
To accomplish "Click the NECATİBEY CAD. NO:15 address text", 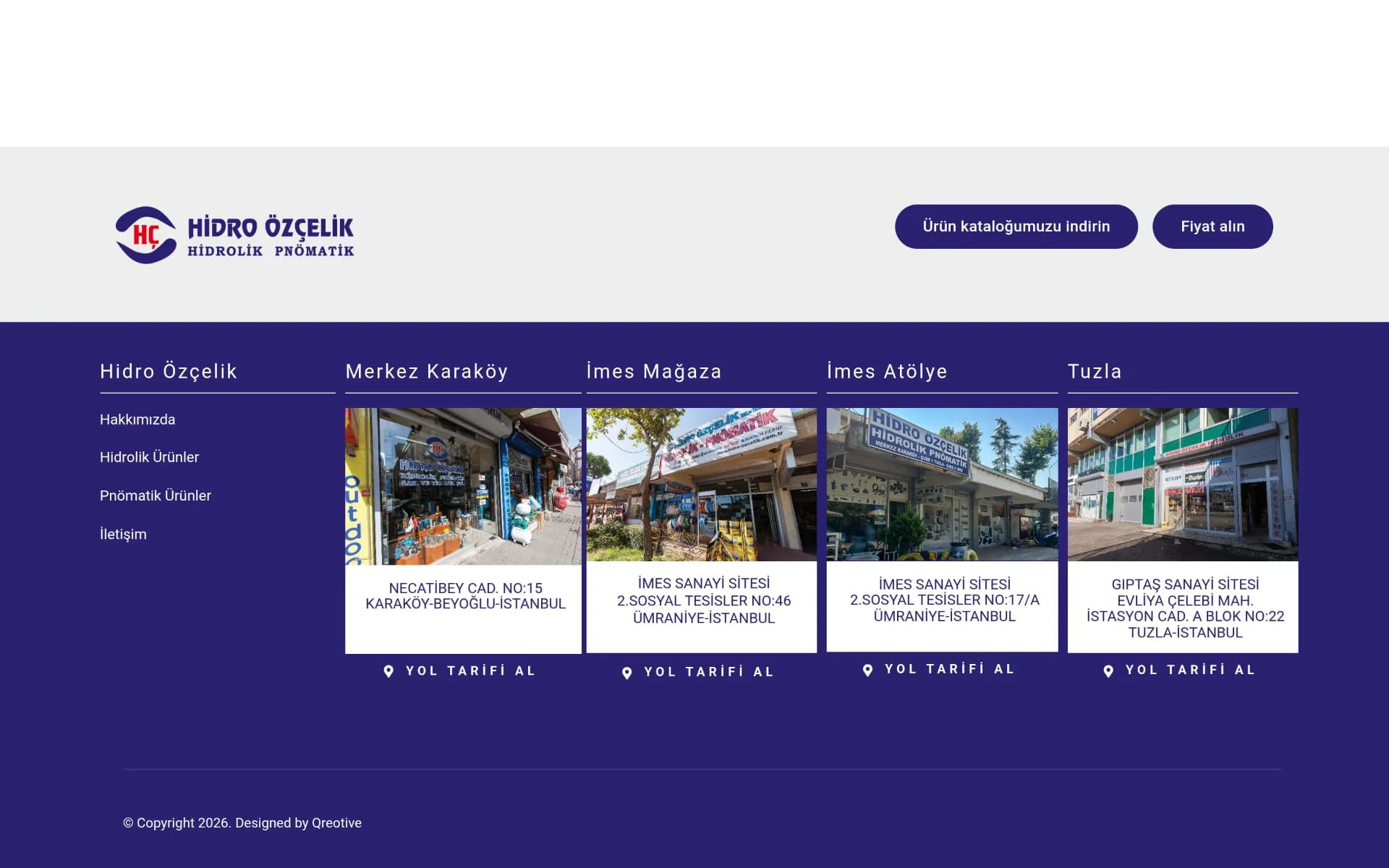I will [465, 588].
